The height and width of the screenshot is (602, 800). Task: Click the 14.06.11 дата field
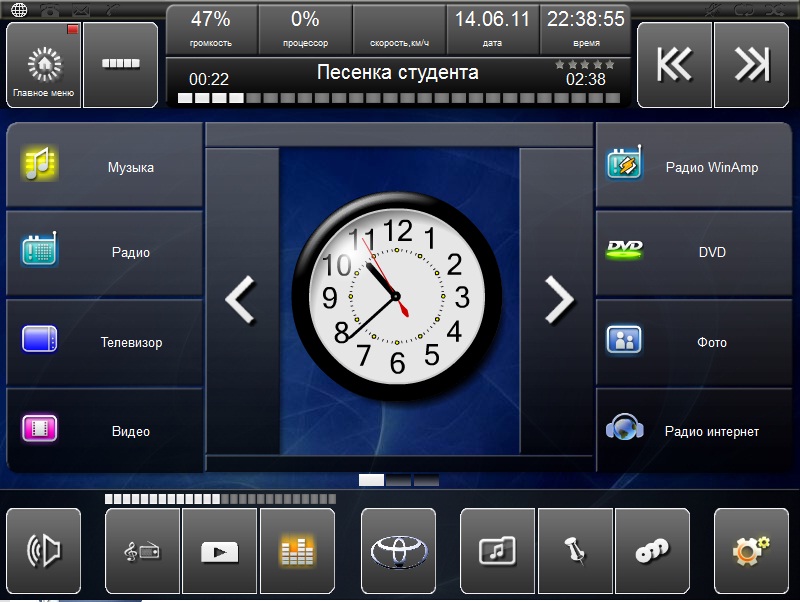pyautogui.click(x=492, y=30)
